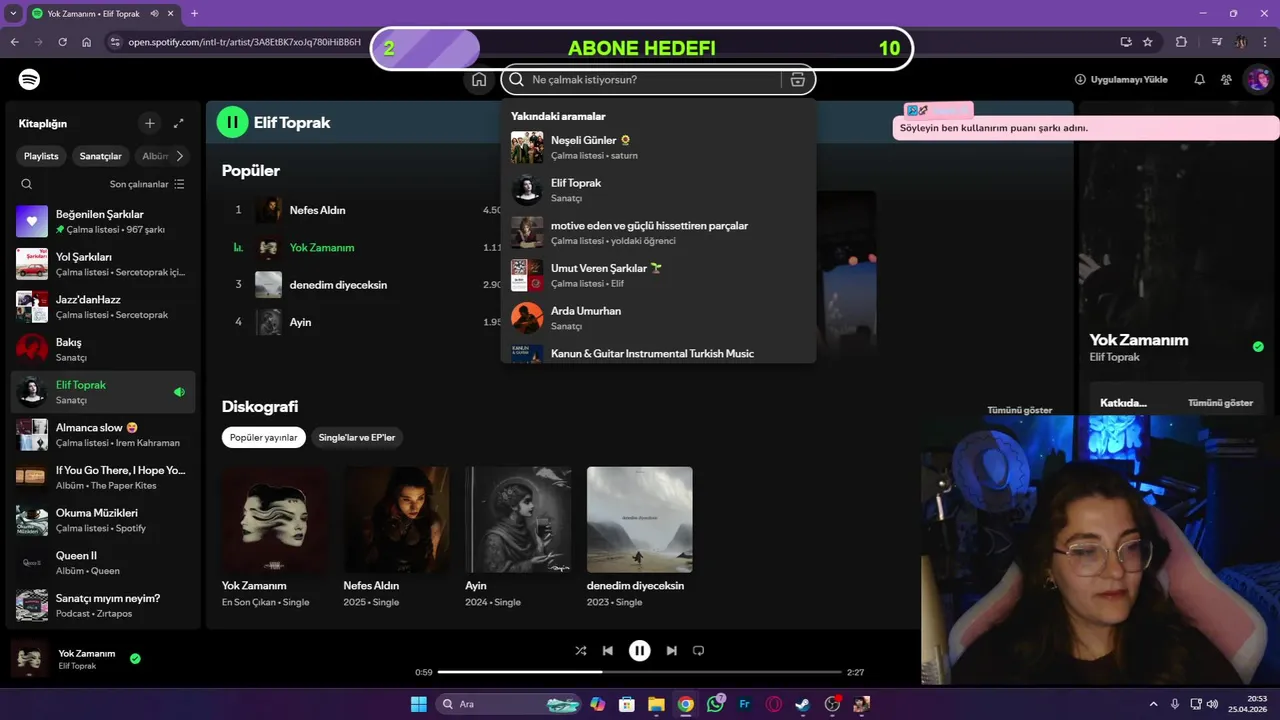Open Umut Veren Şarkılar recent search
This screenshot has width=1280, height=720.
click(x=659, y=275)
